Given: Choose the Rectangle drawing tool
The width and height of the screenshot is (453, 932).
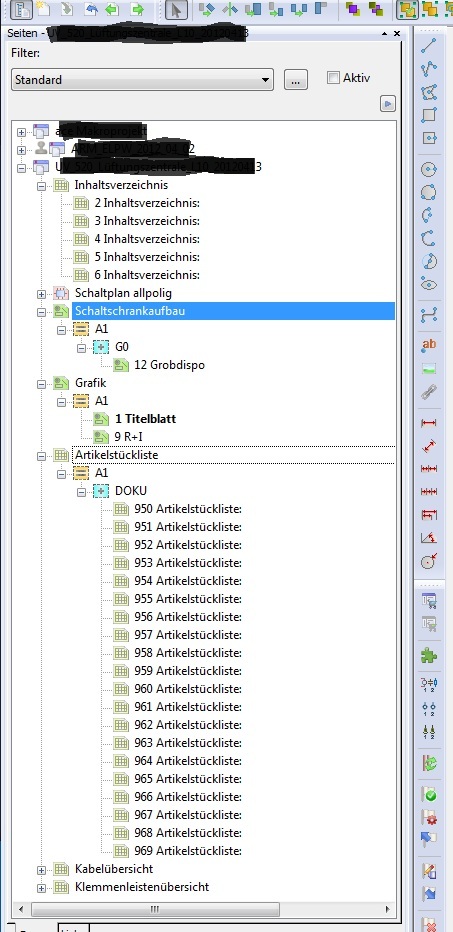Looking at the screenshot, I should click(429, 115).
